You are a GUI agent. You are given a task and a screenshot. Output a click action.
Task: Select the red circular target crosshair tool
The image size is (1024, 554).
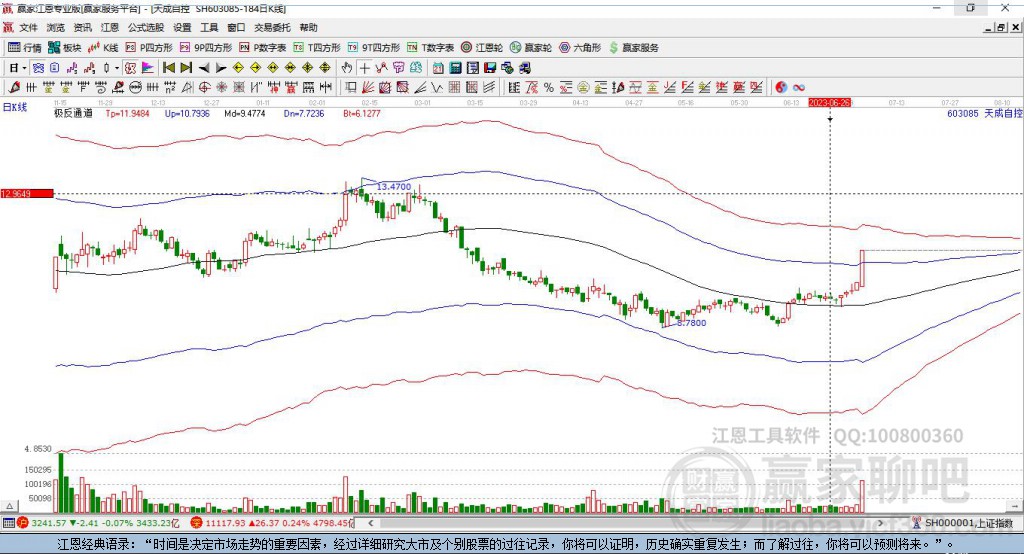coord(204,88)
